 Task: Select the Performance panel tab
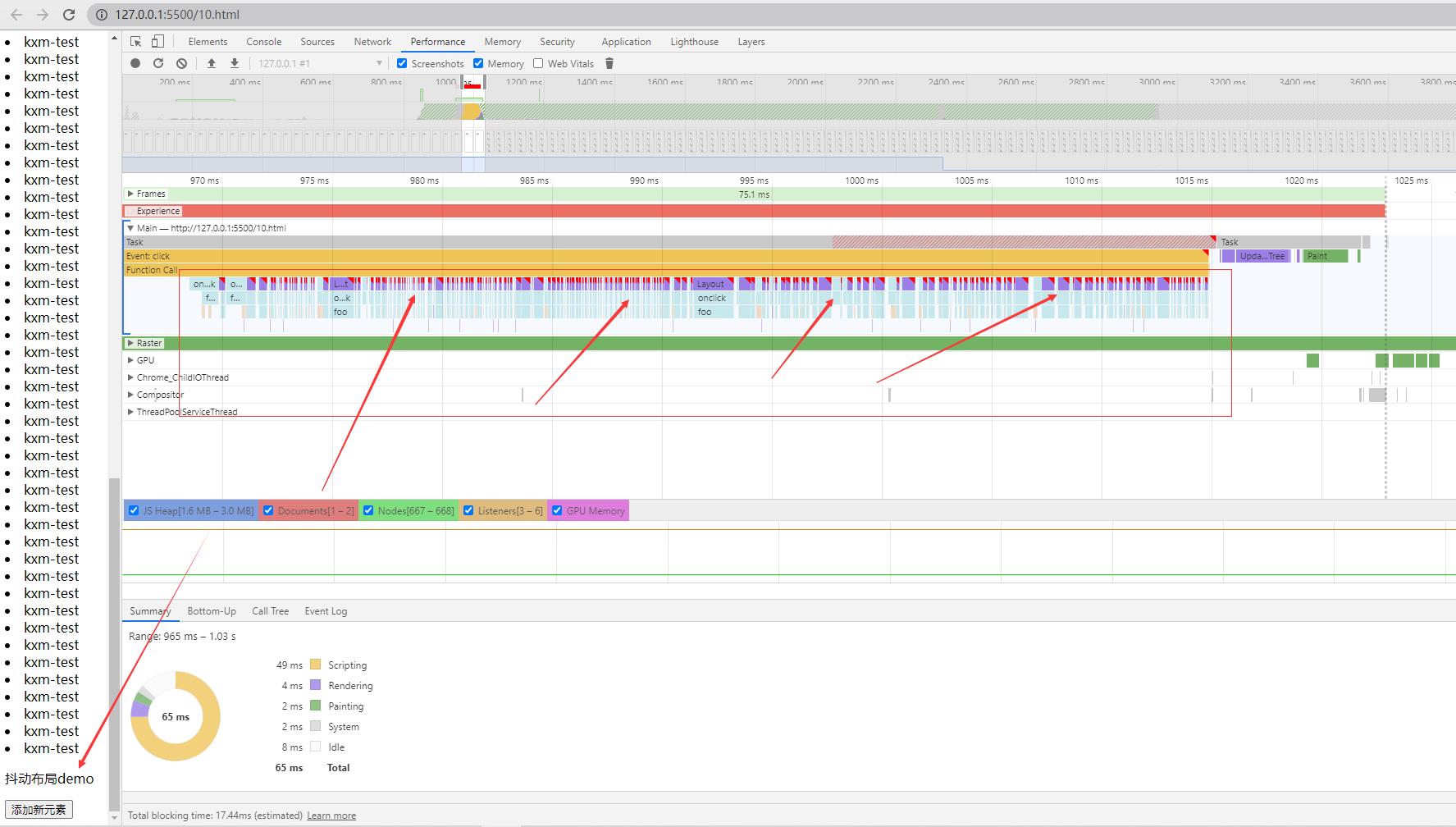(438, 42)
